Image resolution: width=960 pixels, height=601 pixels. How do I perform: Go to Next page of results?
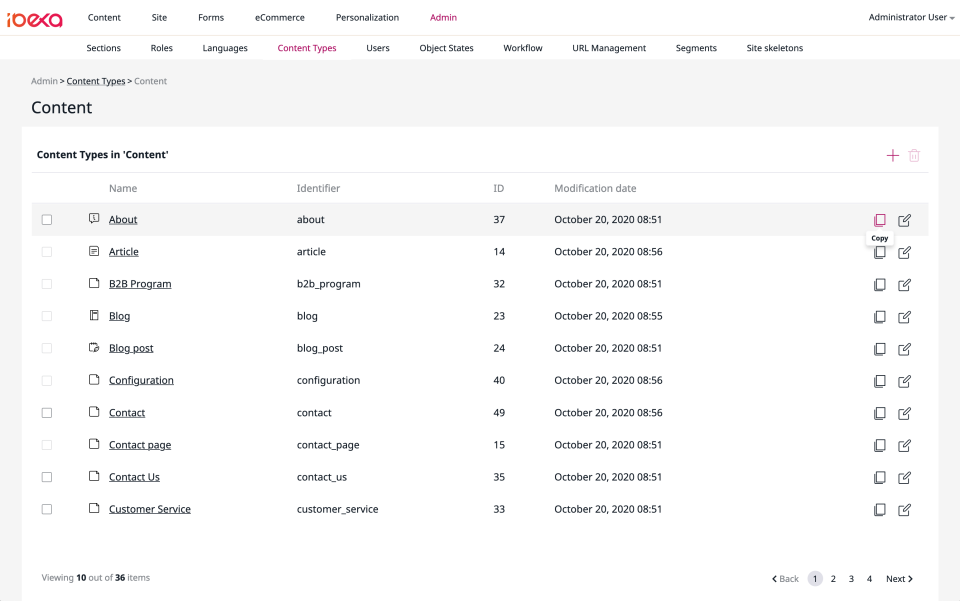[899, 579]
